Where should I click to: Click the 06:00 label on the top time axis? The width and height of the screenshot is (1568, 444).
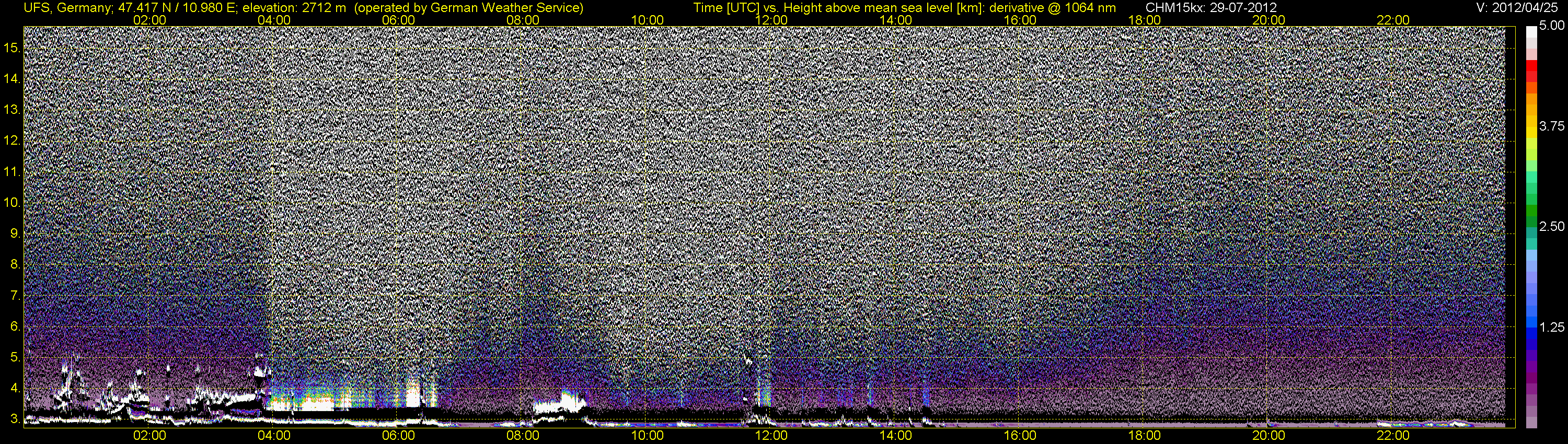(399, 20)
